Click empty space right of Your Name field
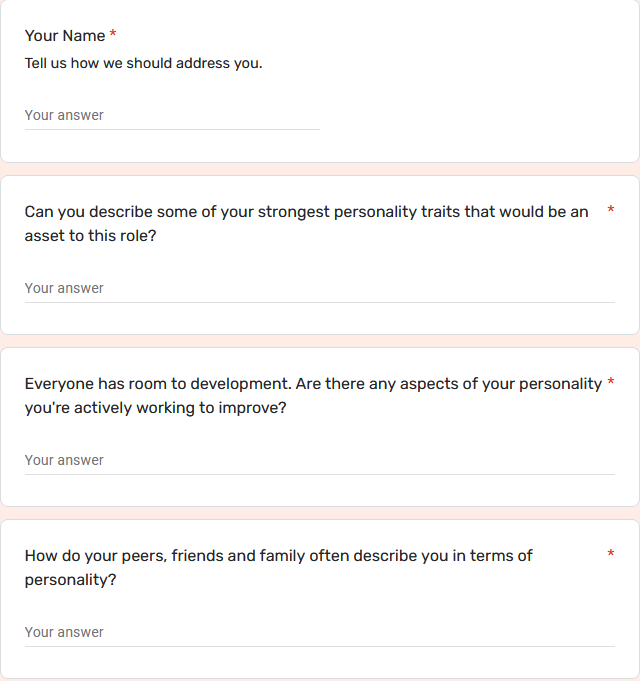 click(x=478, y=116)
